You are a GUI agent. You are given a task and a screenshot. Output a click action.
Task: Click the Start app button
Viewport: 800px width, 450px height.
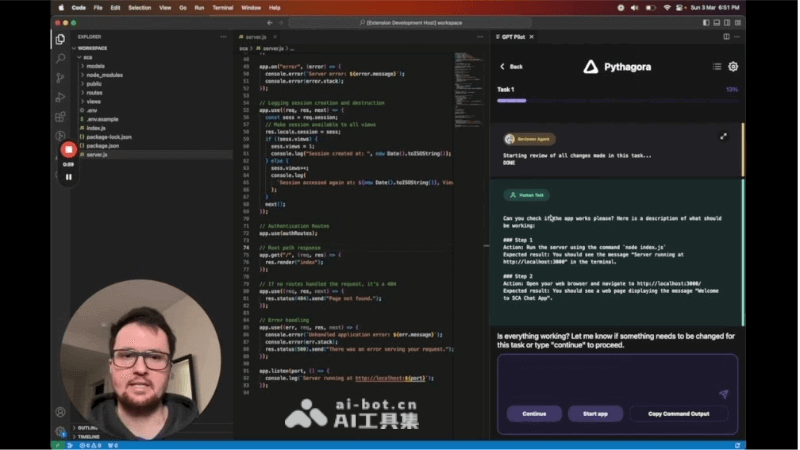(x=595, y=413)
